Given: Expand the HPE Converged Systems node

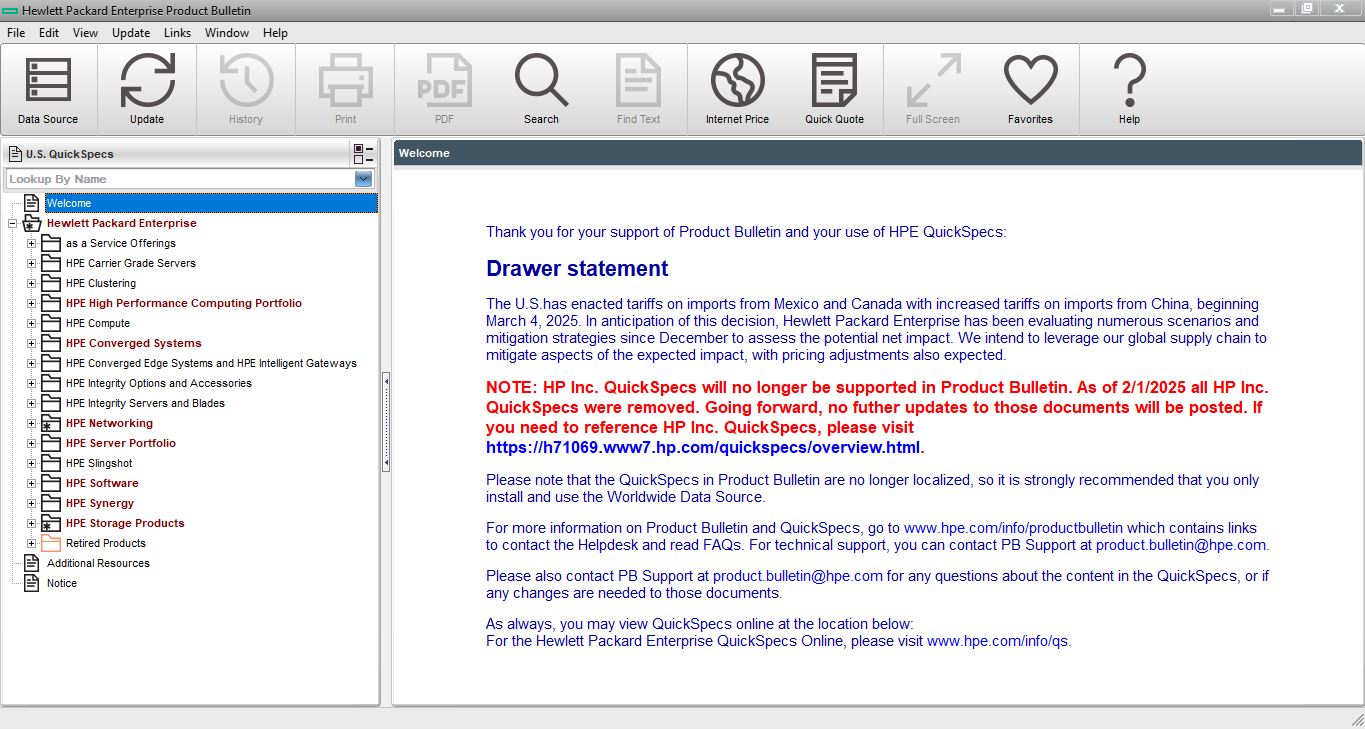Looking at the screenshot, I should point(31,343).
